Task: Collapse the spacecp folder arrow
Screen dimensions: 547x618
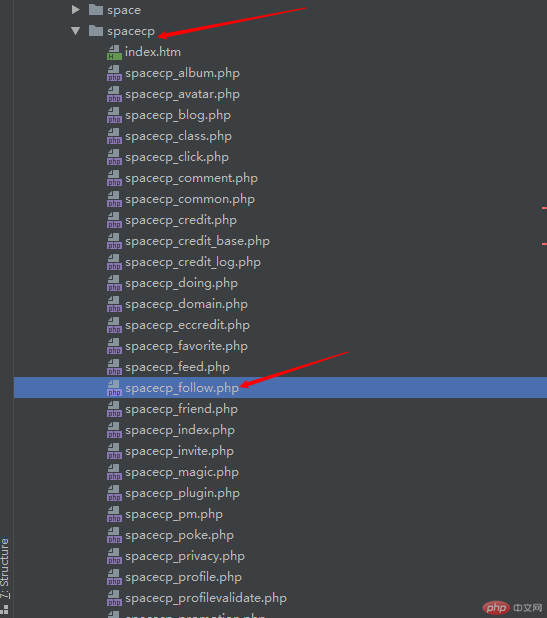Action: click(76, 31)
